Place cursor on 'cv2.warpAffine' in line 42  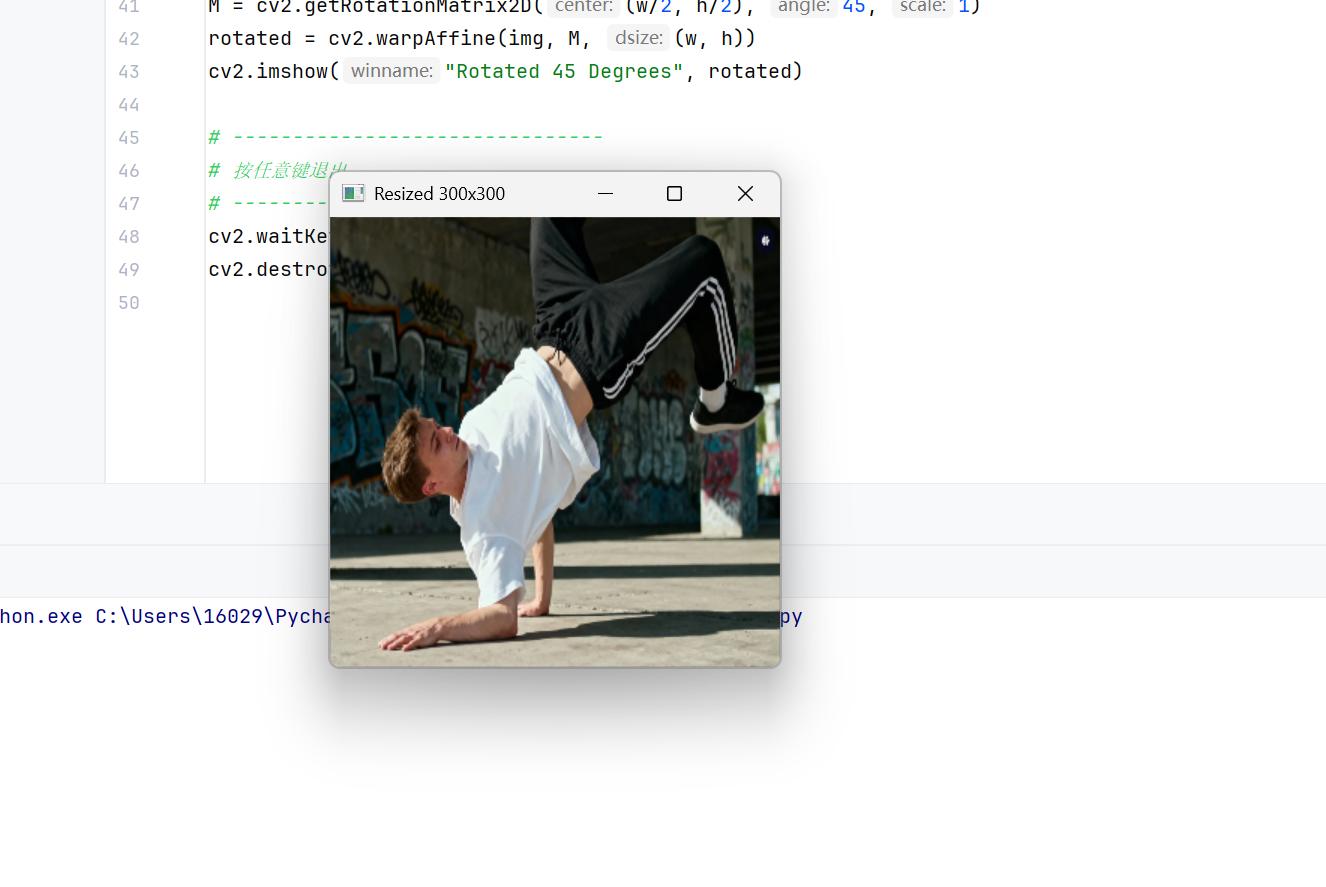point(412,38)
